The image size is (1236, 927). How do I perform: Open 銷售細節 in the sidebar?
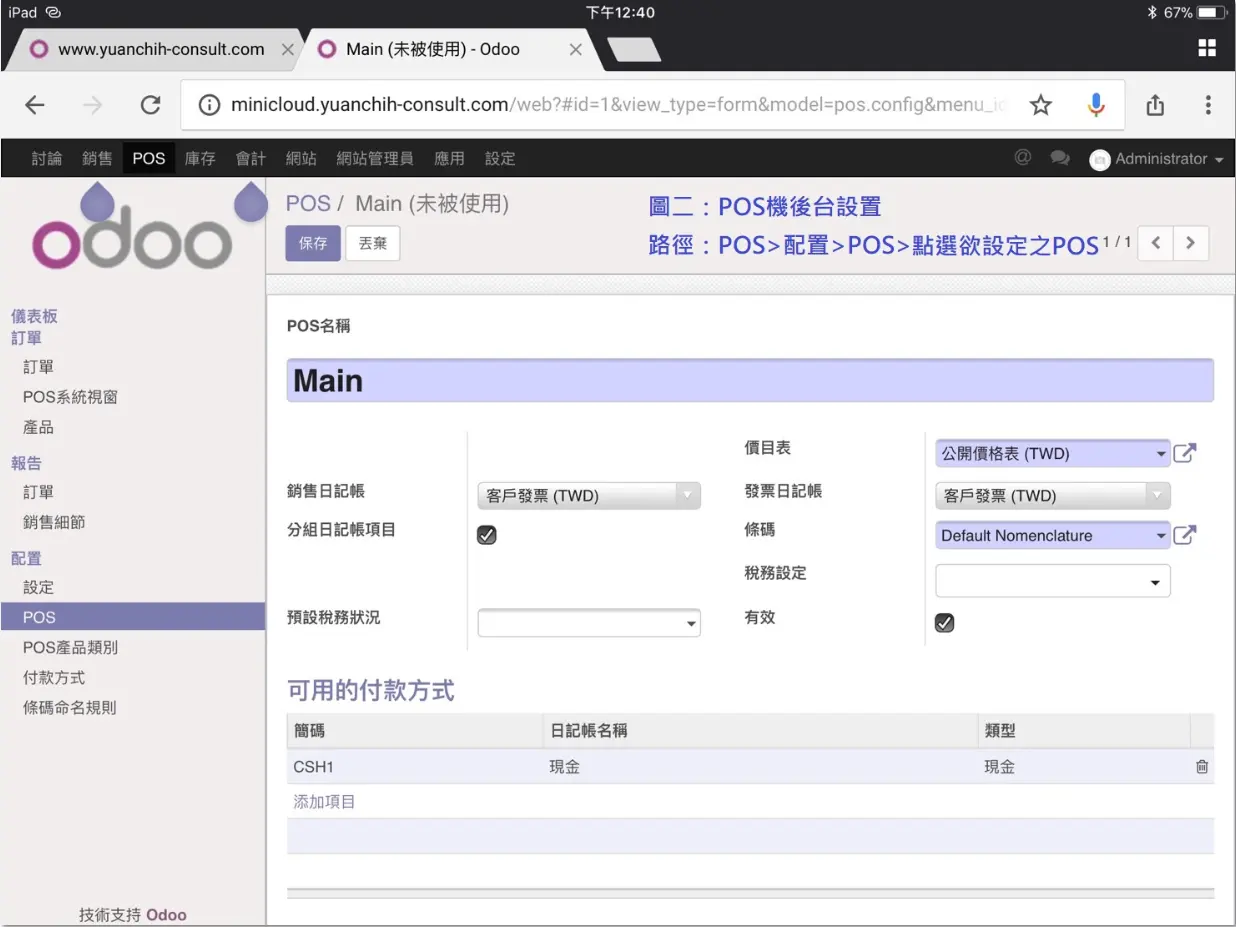tap(54, 522)
